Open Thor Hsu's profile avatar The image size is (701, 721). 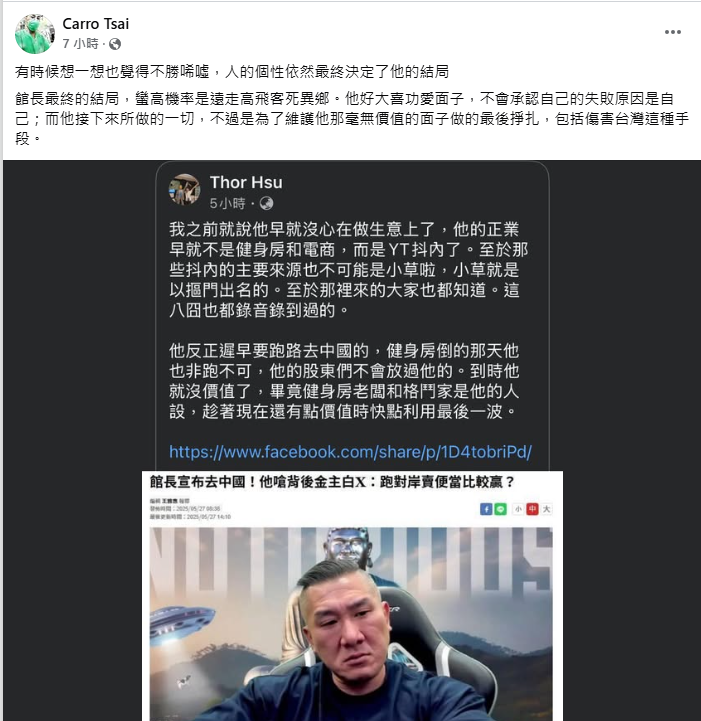point(184,189)
